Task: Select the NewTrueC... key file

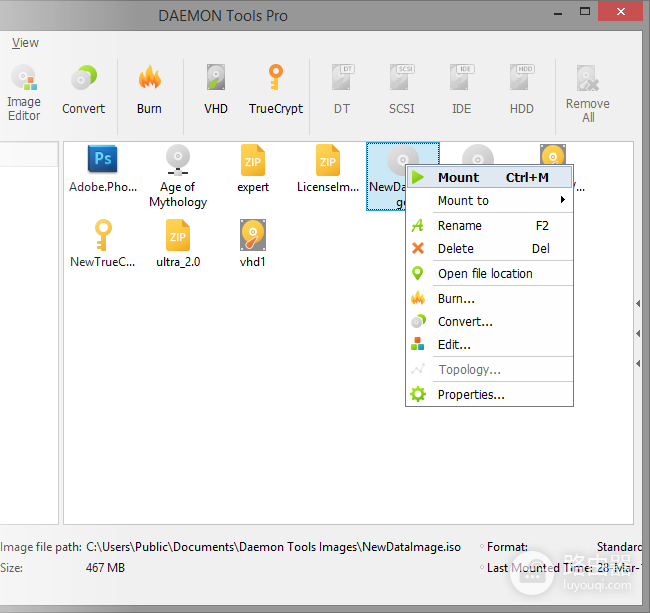Action: pos(103,244)
